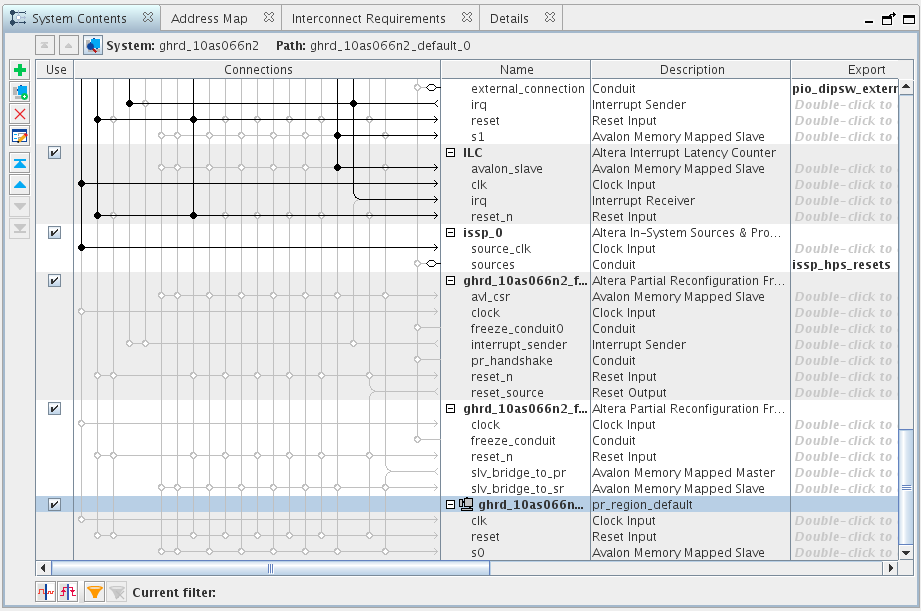Uncheck the Use checkbox for ILC
921x611 pixels.
coord(55,153)
